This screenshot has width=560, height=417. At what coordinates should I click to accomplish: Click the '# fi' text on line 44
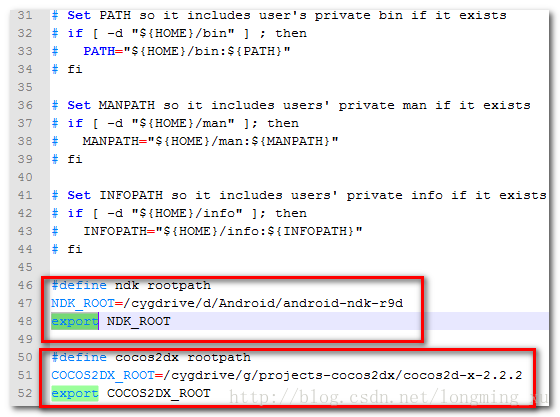pos(67,249)
